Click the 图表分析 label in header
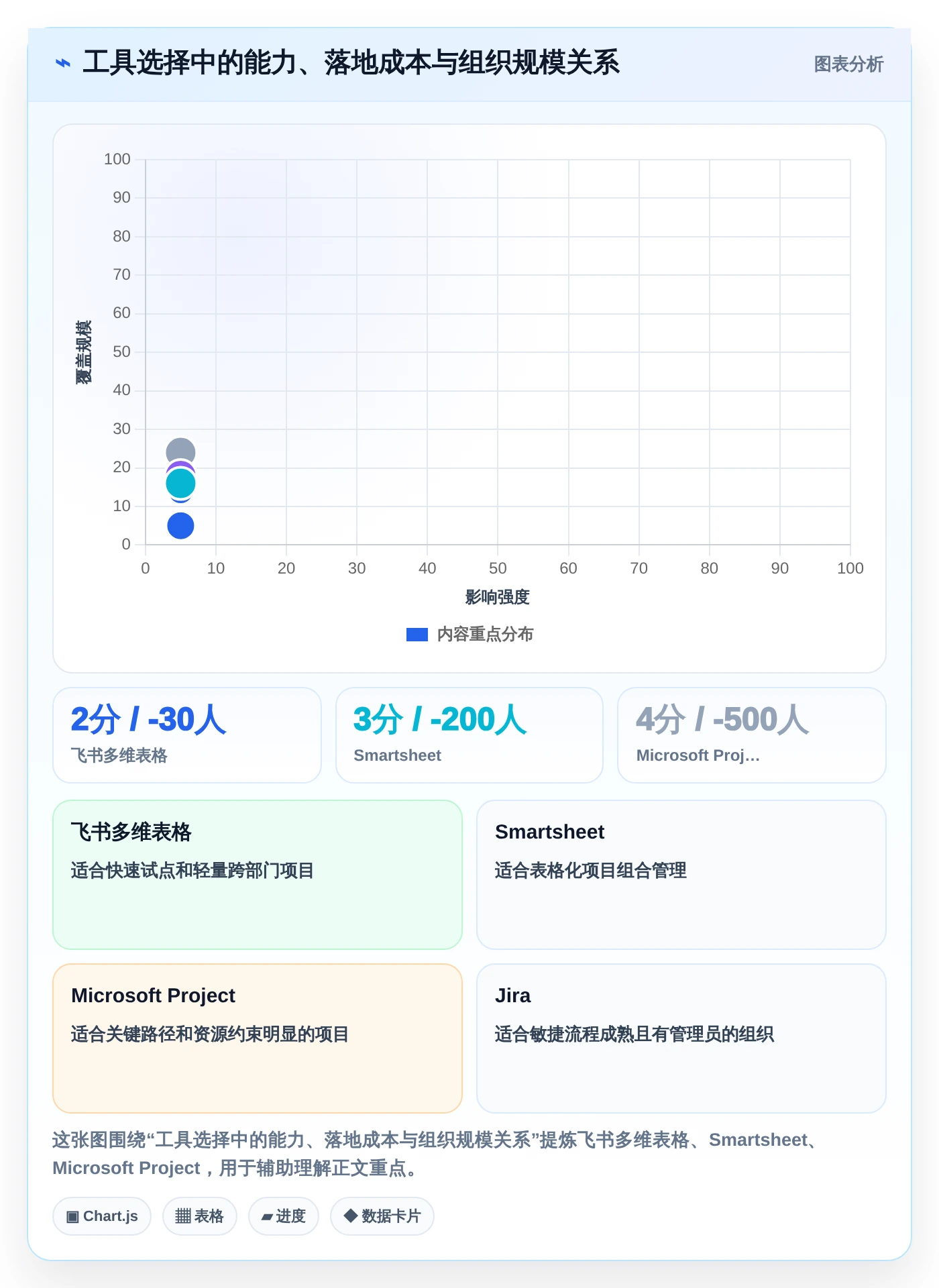This screenshot has height=1288, width=939. [848, 64]
